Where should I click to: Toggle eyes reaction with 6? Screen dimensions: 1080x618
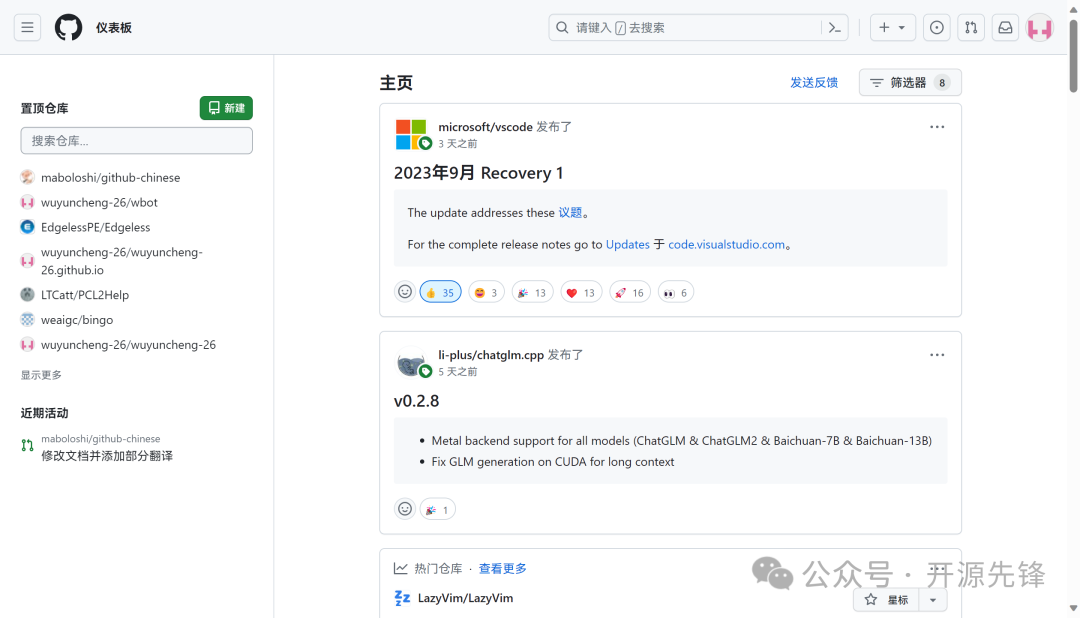(x=676, y=293)
